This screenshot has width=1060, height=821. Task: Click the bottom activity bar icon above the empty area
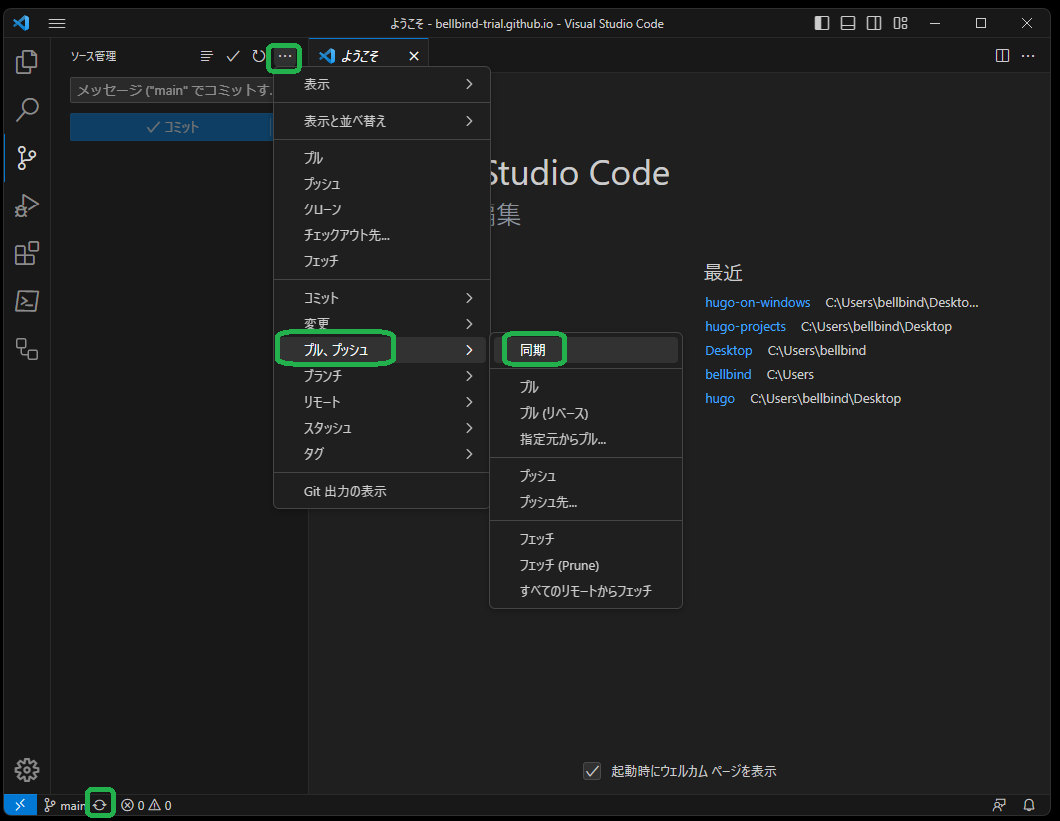tap(27, 349)
